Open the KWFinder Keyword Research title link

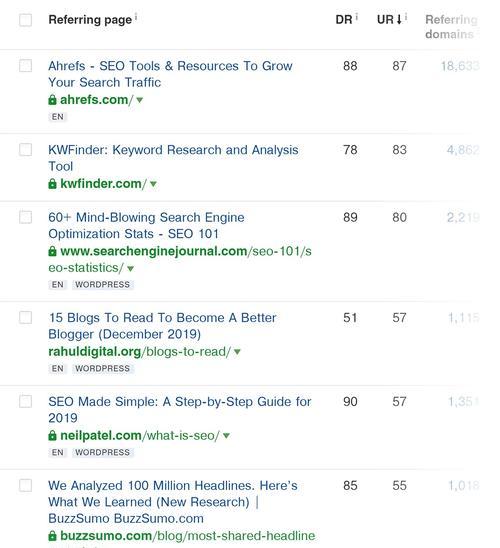coord(173,158)
